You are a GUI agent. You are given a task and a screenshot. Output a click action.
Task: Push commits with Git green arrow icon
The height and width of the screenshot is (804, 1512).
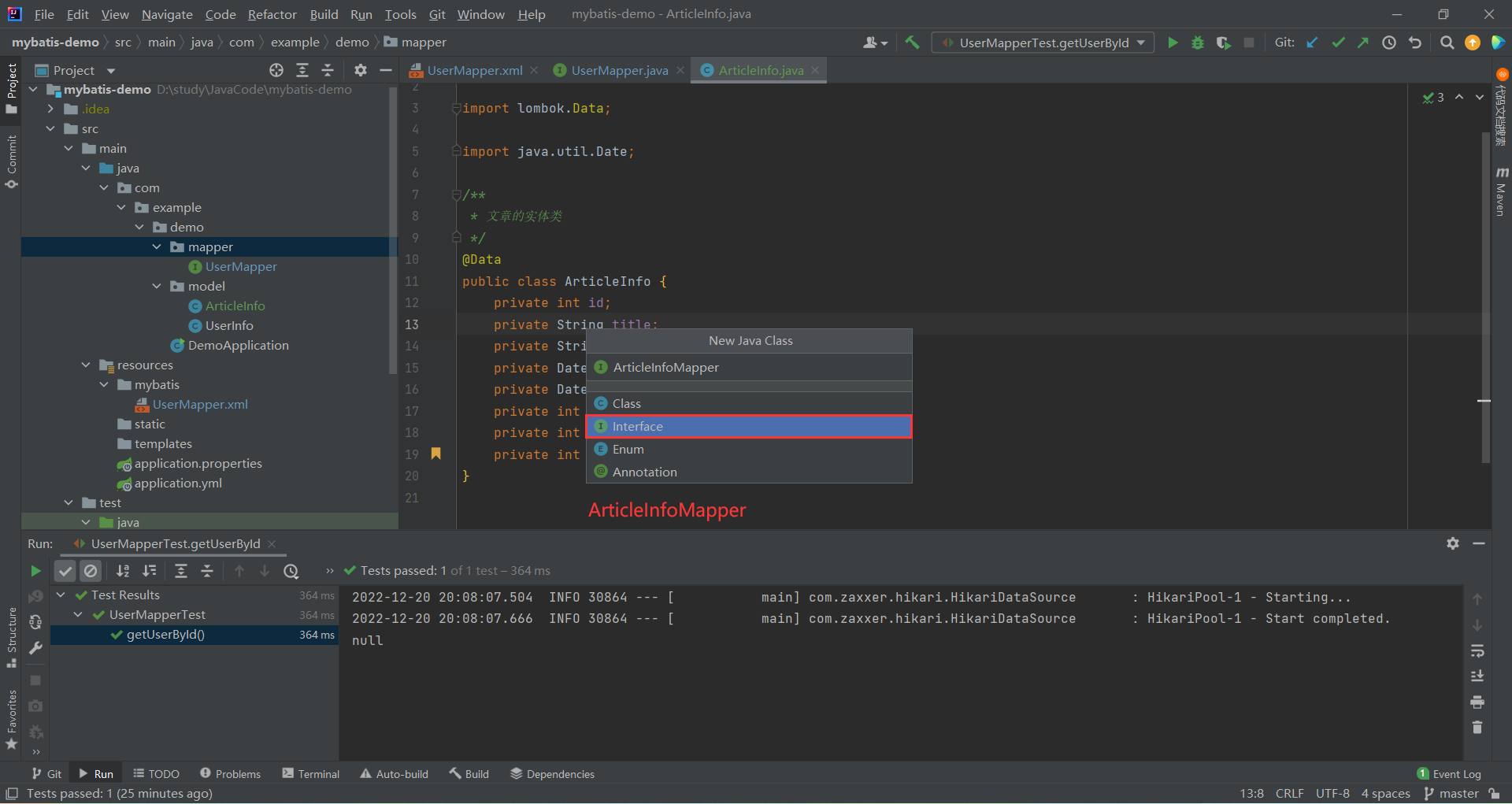tap(1363, 43)
